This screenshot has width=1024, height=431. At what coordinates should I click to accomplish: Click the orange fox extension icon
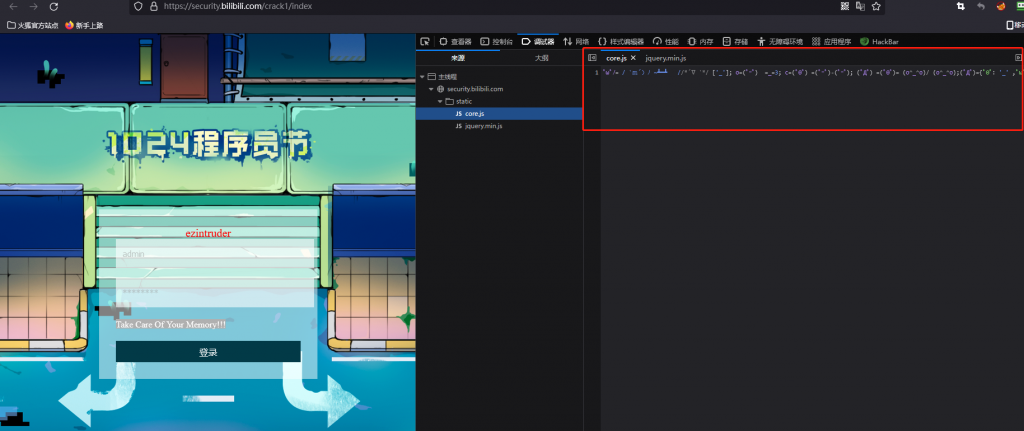1001,6
